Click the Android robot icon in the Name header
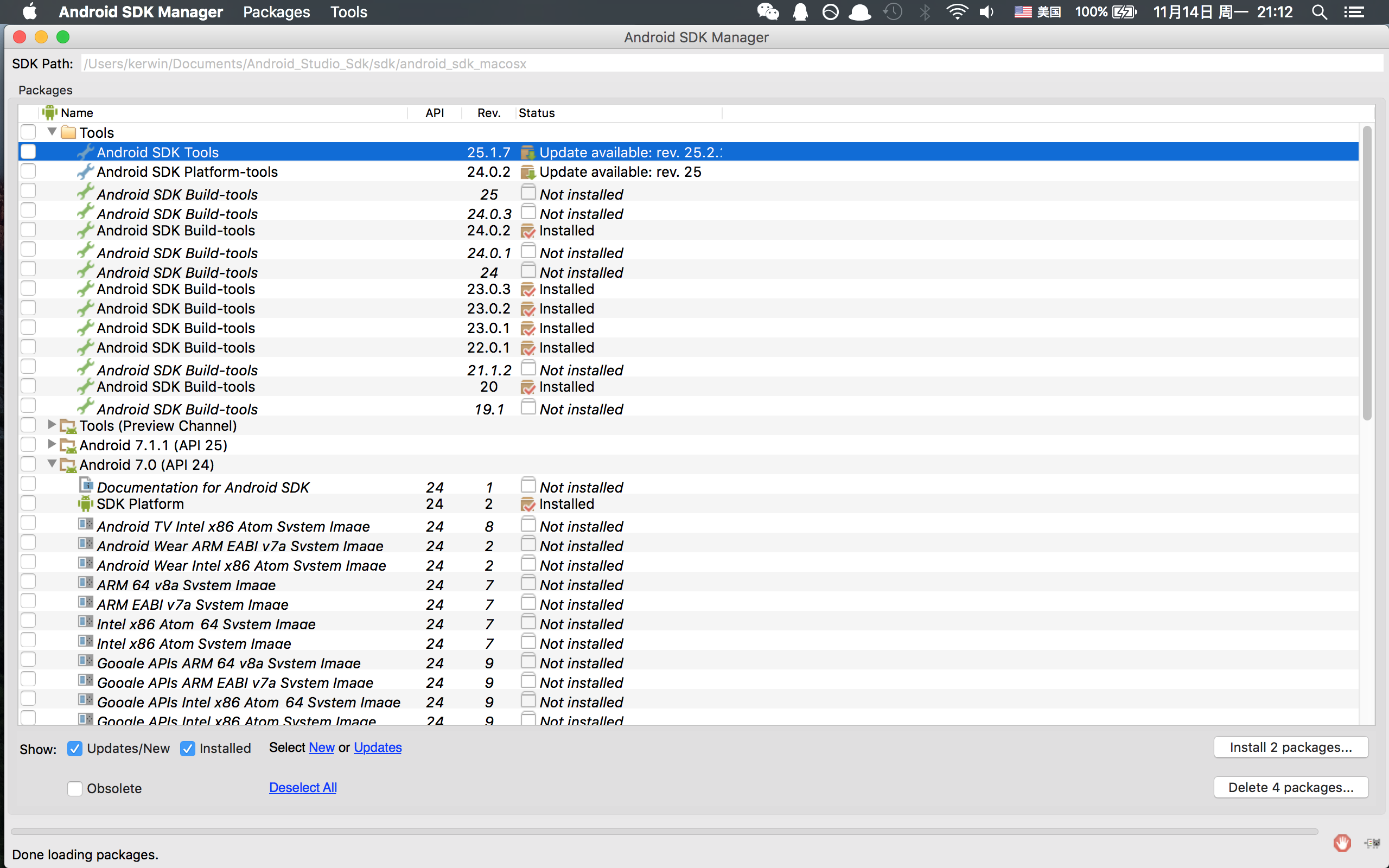 coord(50,112)
